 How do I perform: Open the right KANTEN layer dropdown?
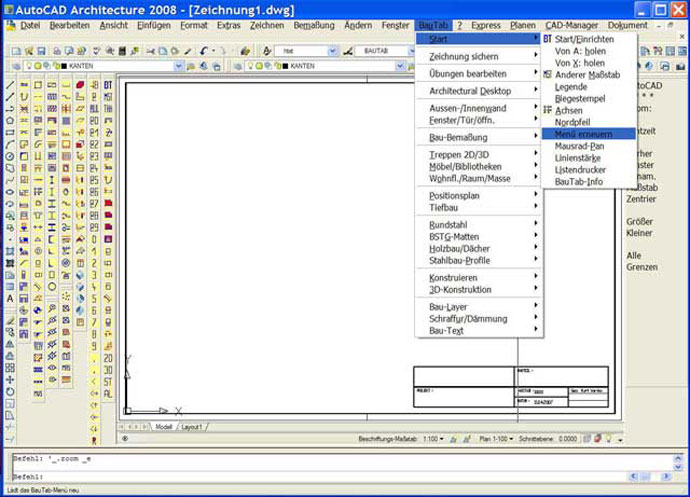400,66
